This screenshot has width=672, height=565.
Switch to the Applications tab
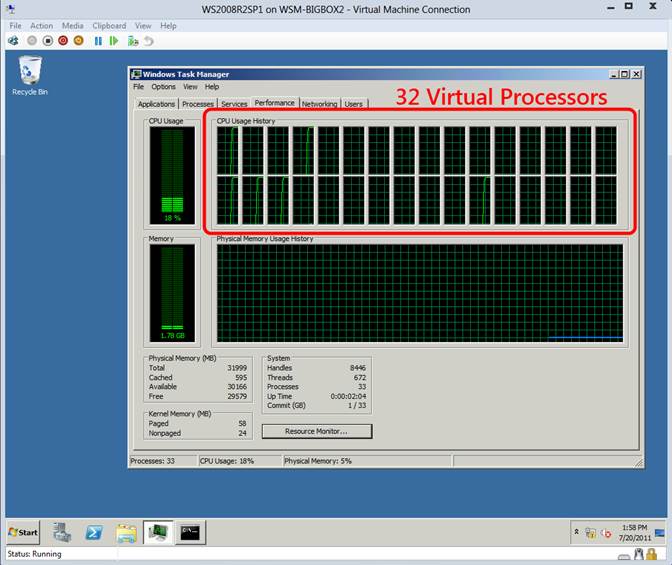coord(156,104)
